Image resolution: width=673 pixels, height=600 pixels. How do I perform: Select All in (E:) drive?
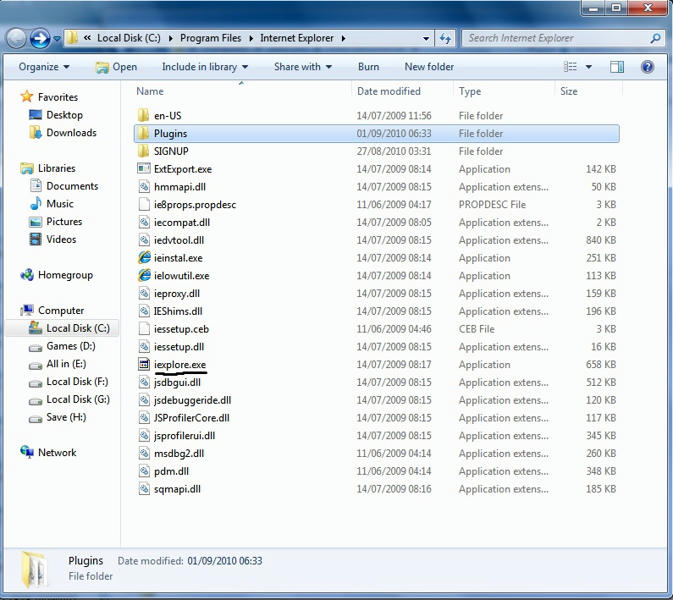66,364
